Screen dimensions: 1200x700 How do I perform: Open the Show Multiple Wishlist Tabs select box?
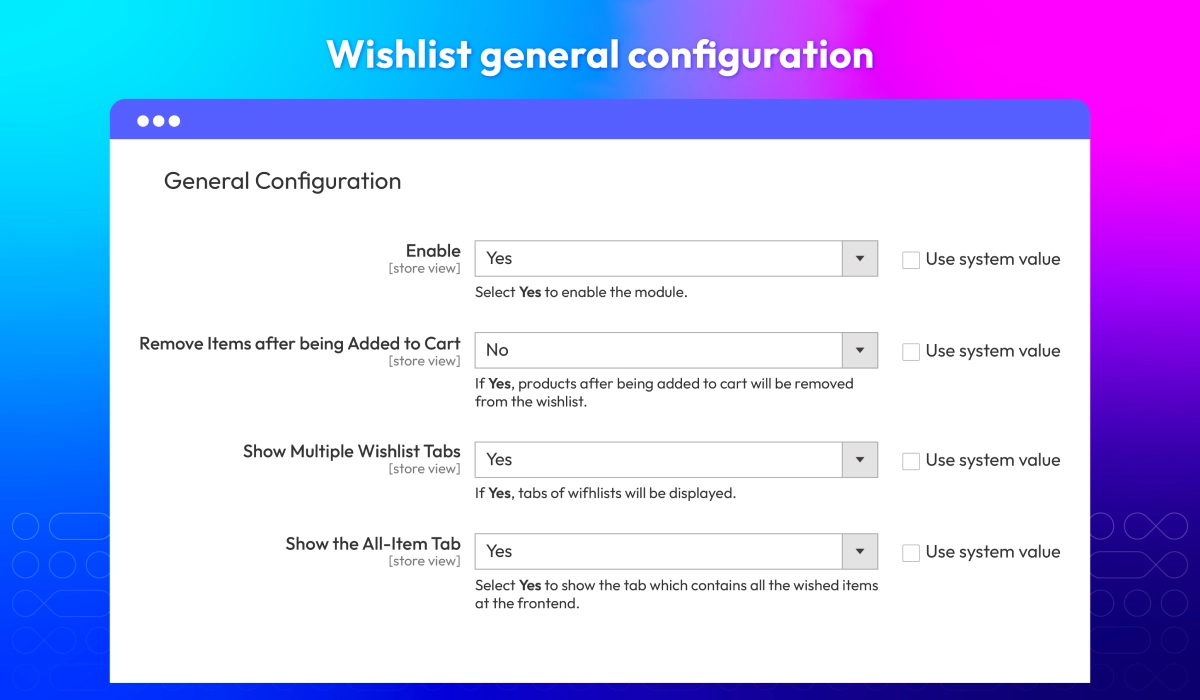[658, 460]
